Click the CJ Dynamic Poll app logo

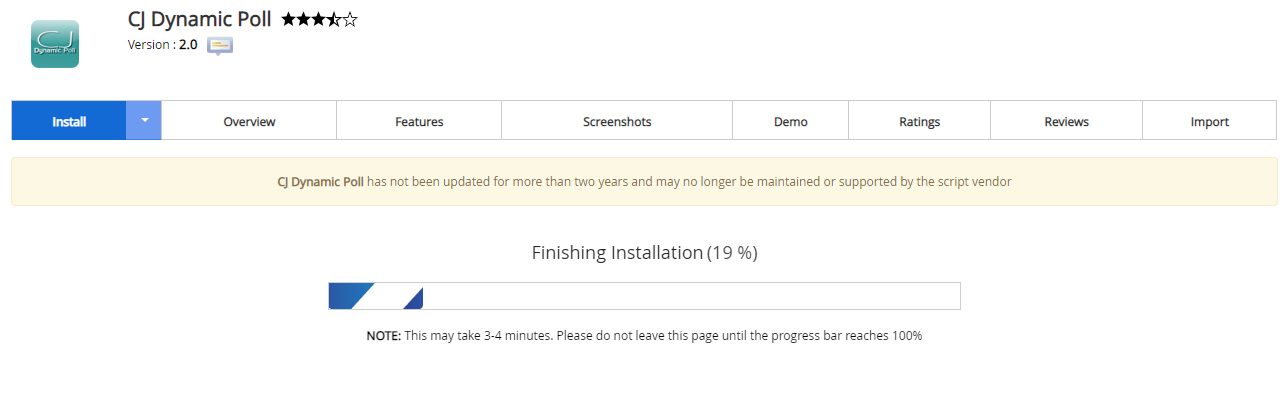coord(55,44)
